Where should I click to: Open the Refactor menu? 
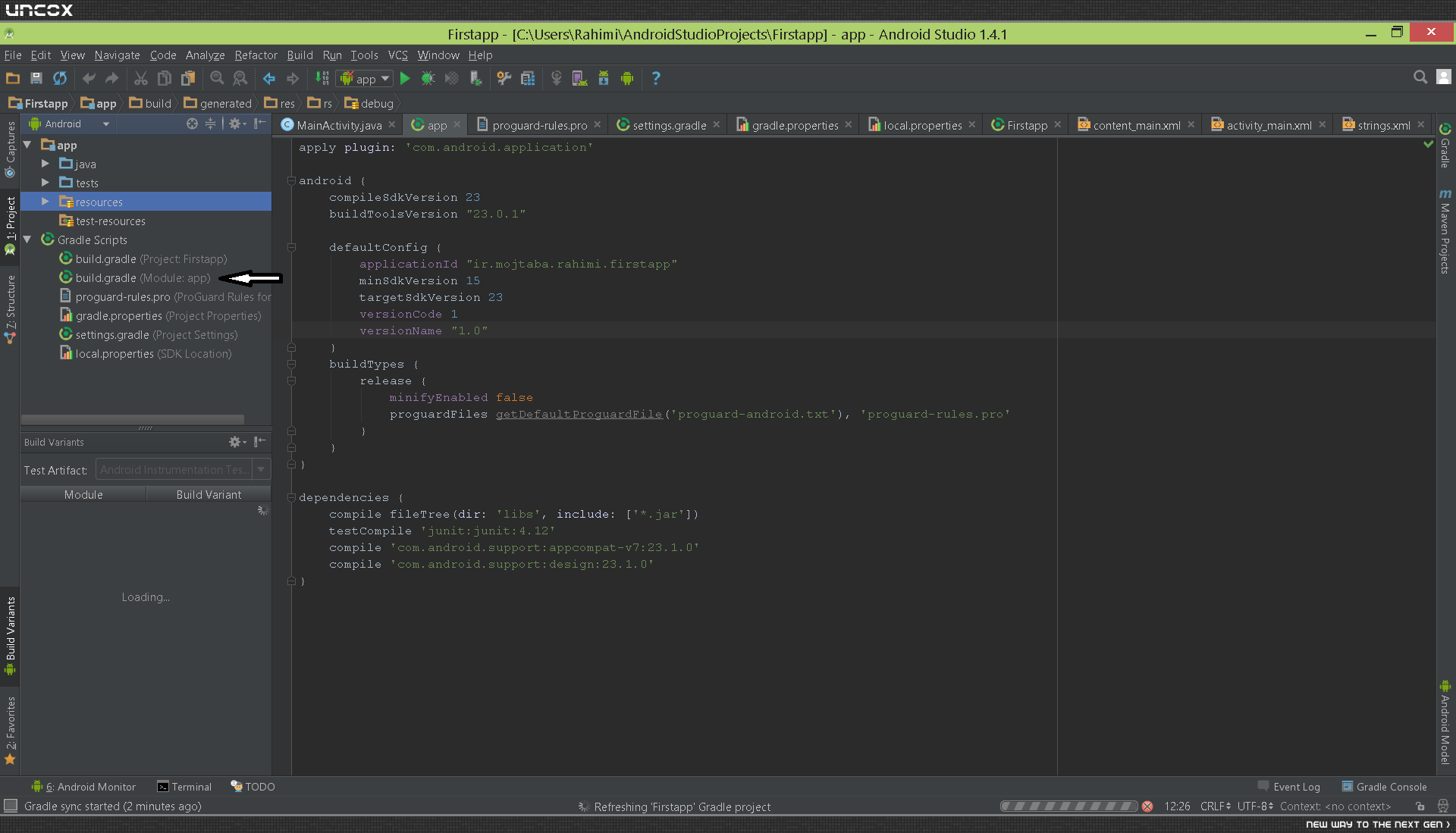[256, 55]
